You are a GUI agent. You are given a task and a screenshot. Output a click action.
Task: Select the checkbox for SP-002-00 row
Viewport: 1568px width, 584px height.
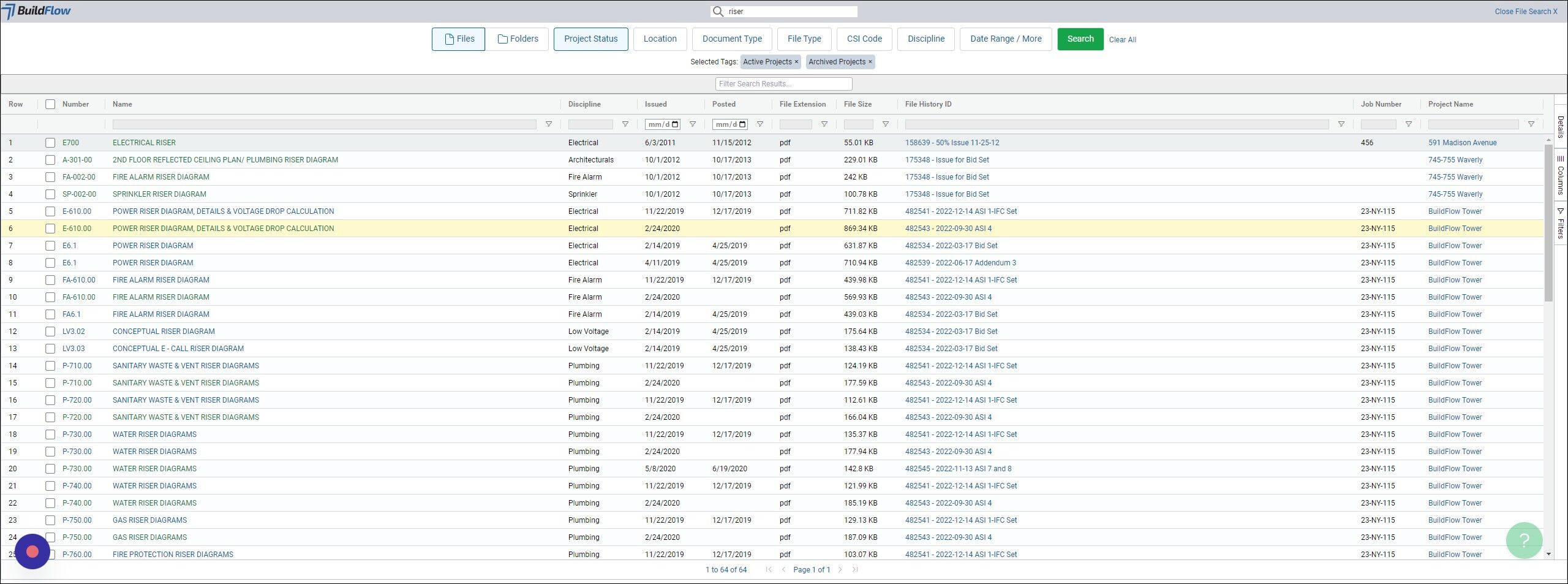tap(50, 194)
